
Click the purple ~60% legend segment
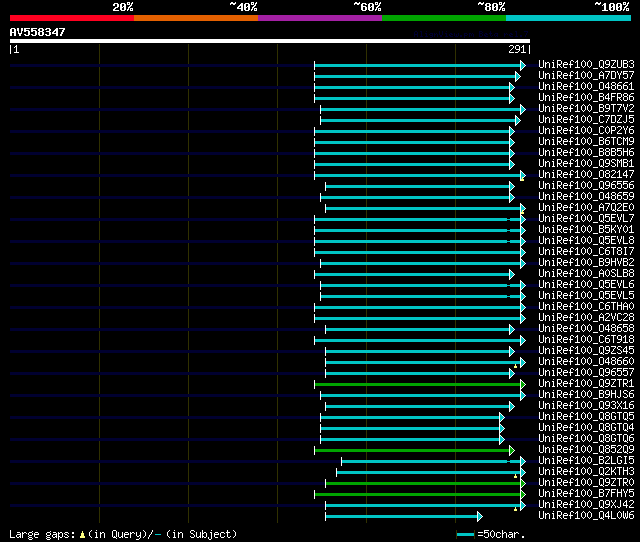click(x=320, y=18)
